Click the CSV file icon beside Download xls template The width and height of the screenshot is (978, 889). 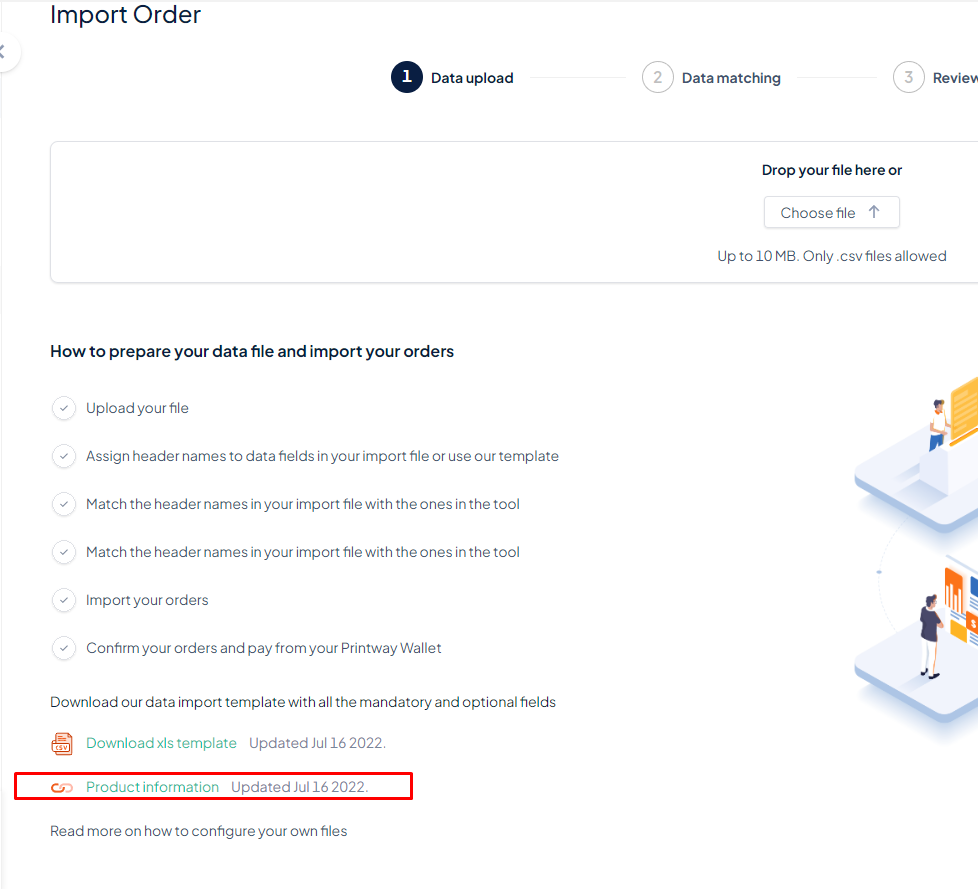tap(63, 743)
